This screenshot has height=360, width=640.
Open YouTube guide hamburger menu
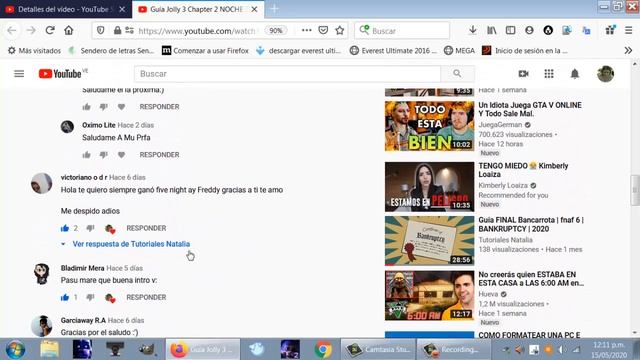(x=19, y=74)
